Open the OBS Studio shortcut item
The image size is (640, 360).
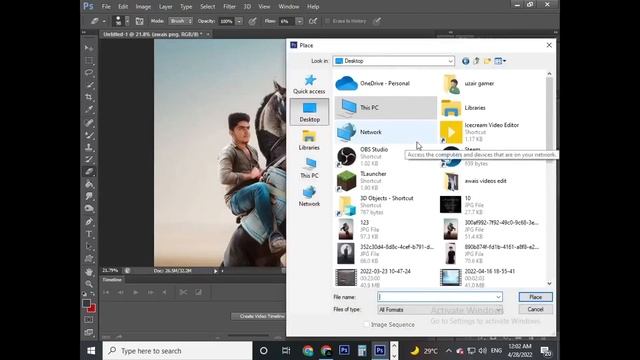[x=386, y=156]
